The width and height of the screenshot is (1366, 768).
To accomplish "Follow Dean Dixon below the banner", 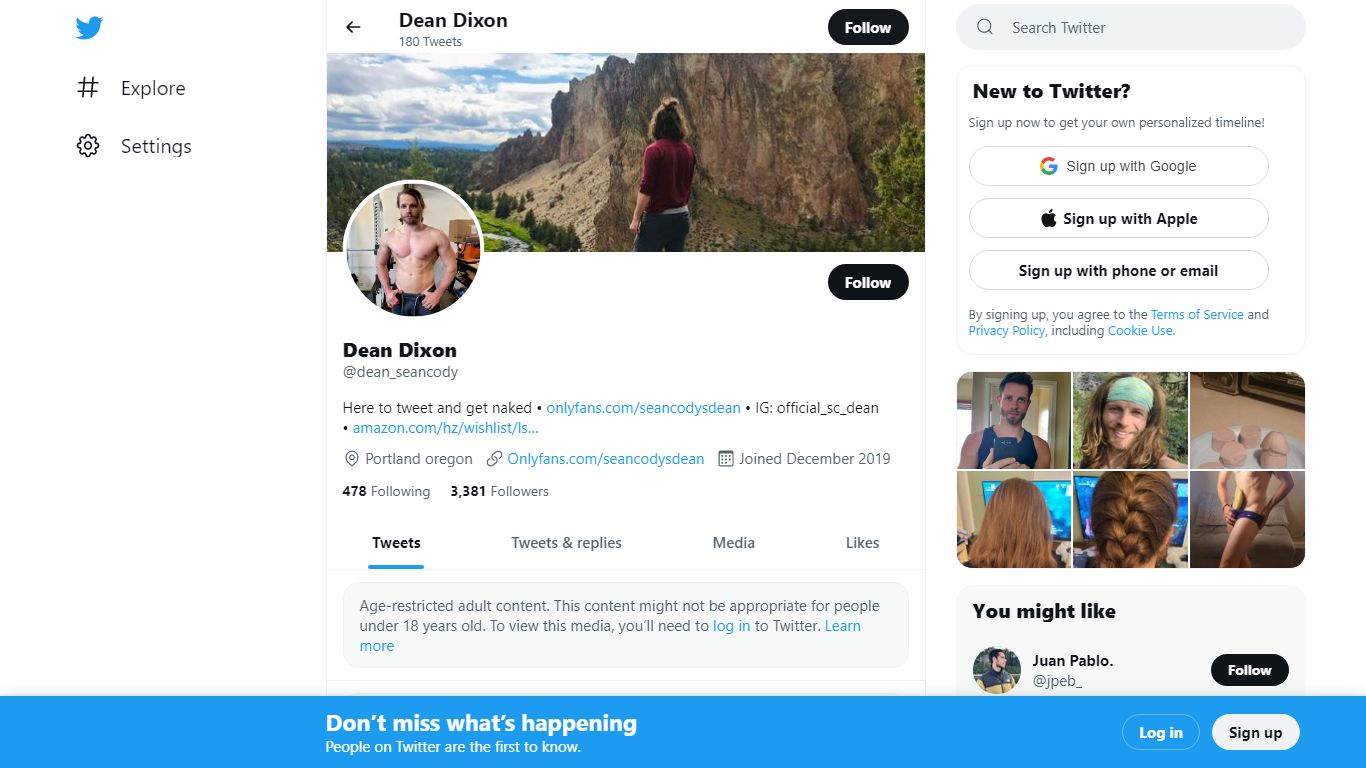I will click(x=868, y=282).
